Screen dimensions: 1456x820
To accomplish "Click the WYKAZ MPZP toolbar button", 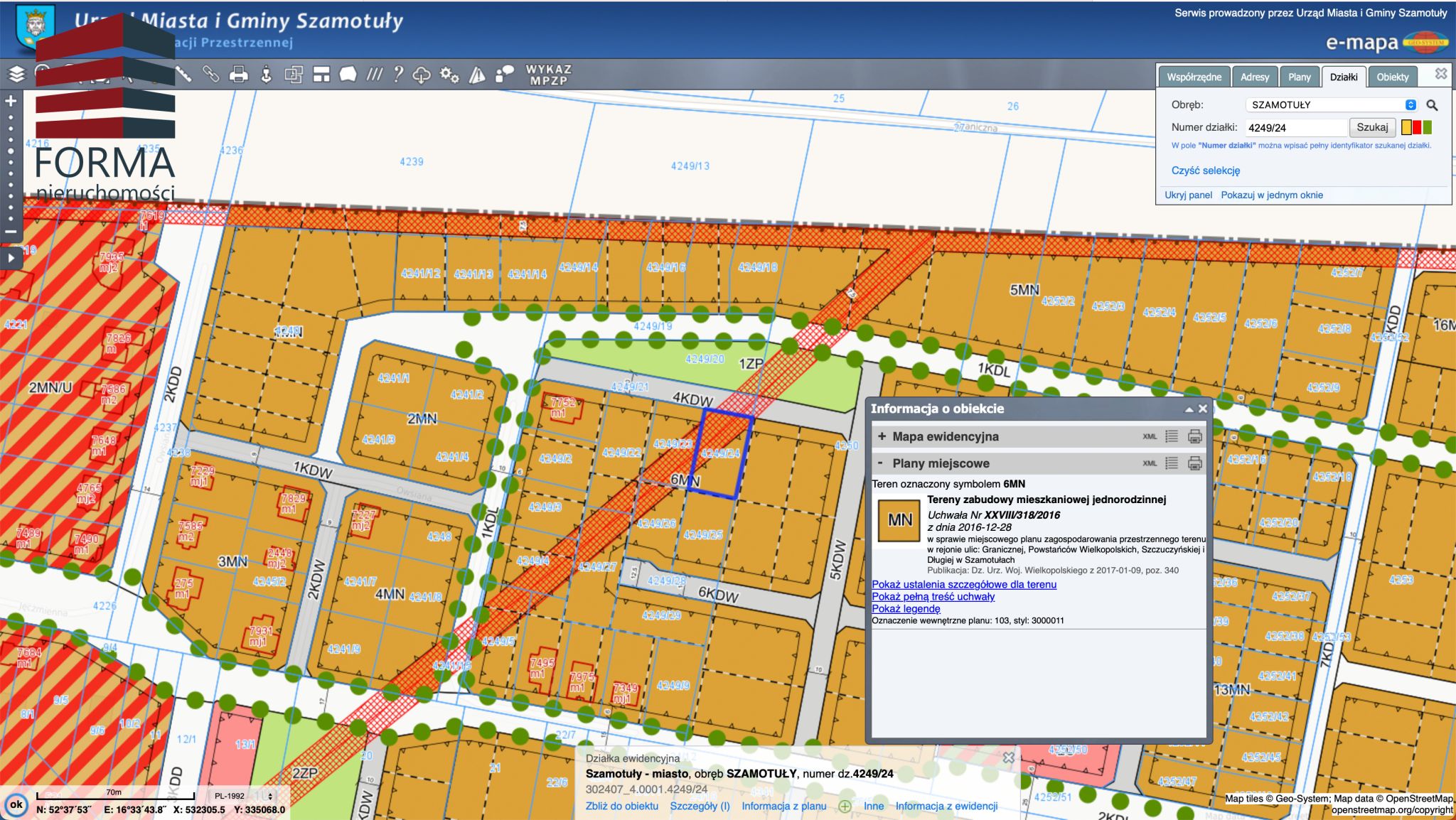I will coord(548,75).
